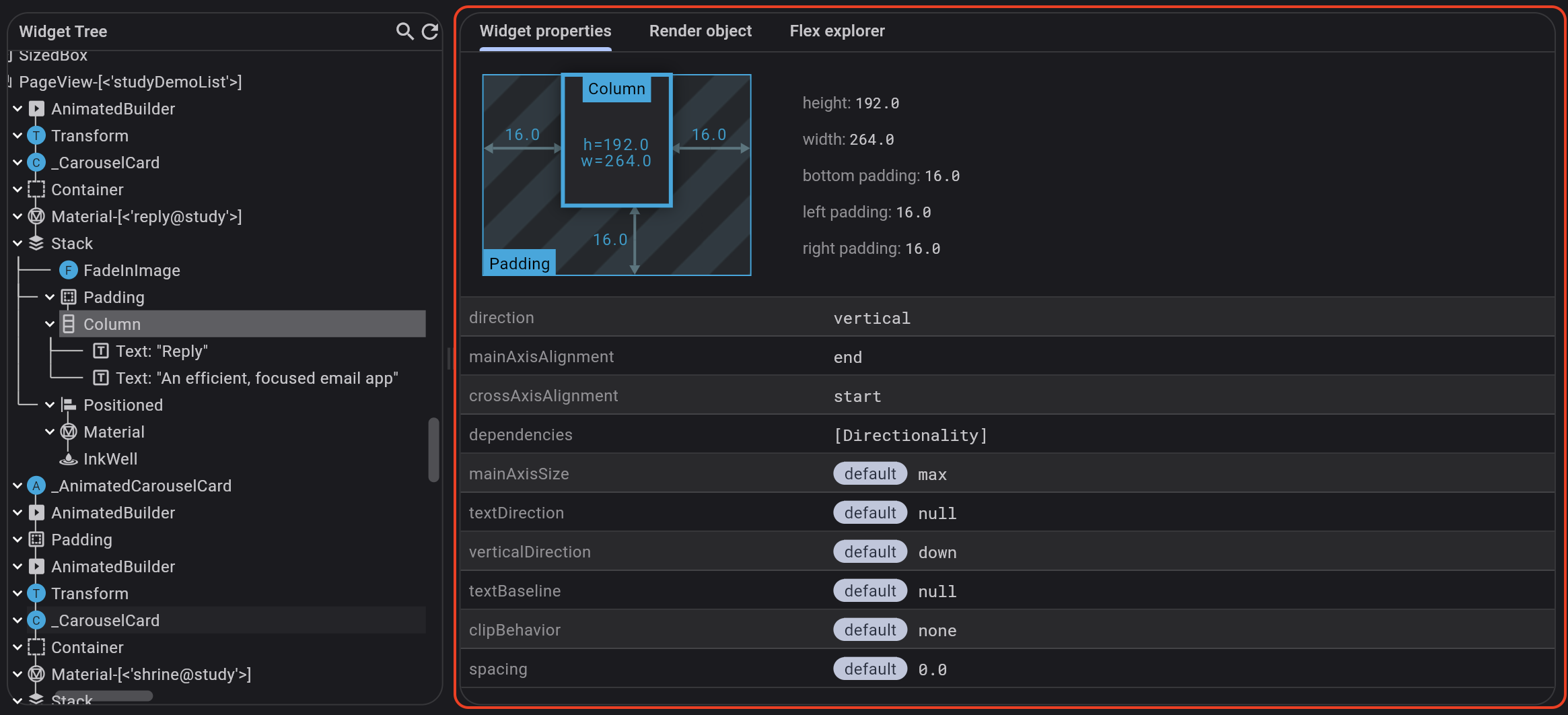Viewport: 1568px width, 715px height.
Task: Click the Transform widget icon
Action: tap(35, 135)
